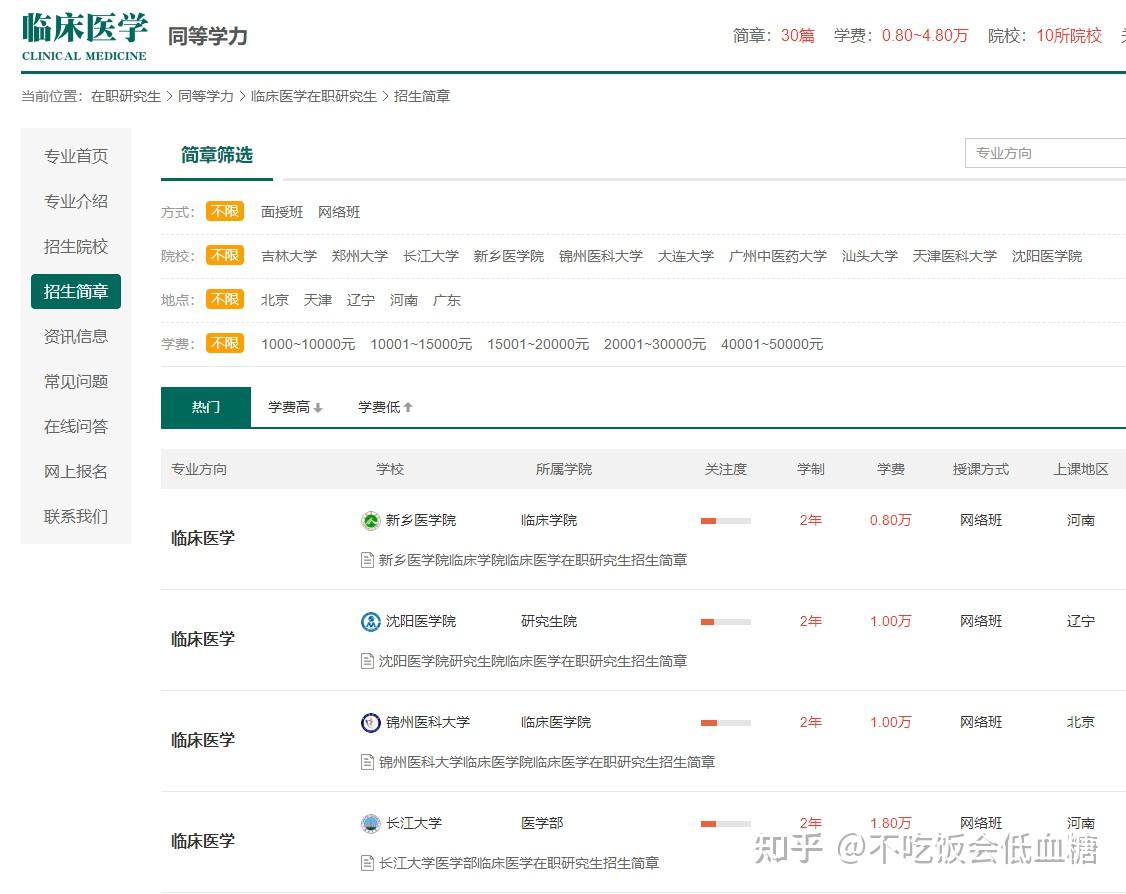Select 不限 in the 院校 filter row

pyautogui.click(x=225, y=255)
